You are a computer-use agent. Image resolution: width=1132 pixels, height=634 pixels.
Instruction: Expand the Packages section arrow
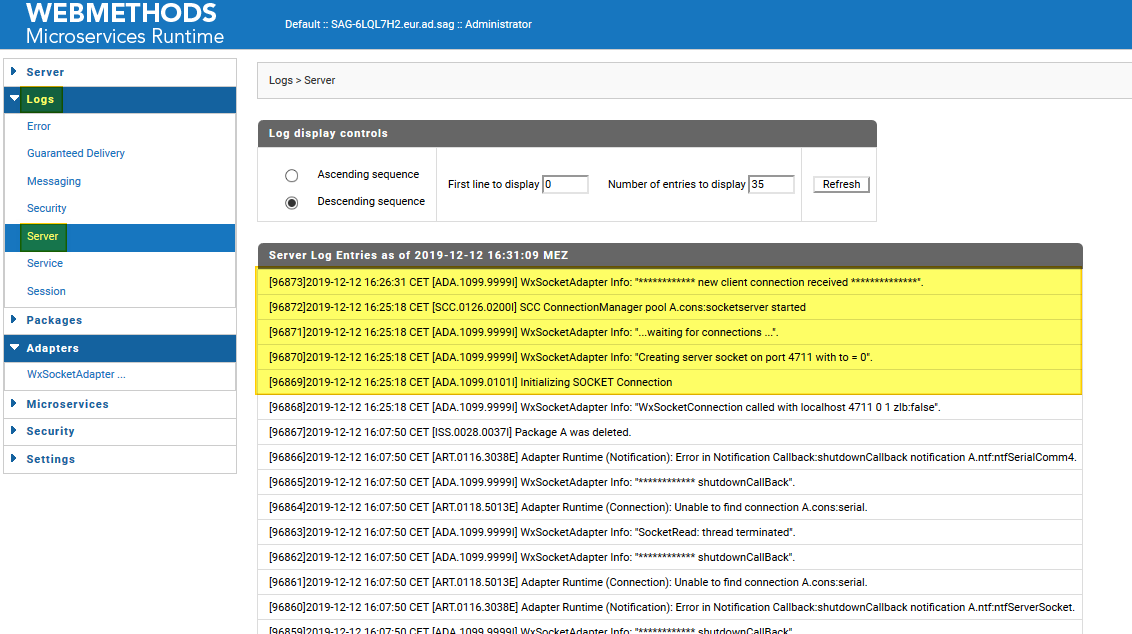(13, 319)
